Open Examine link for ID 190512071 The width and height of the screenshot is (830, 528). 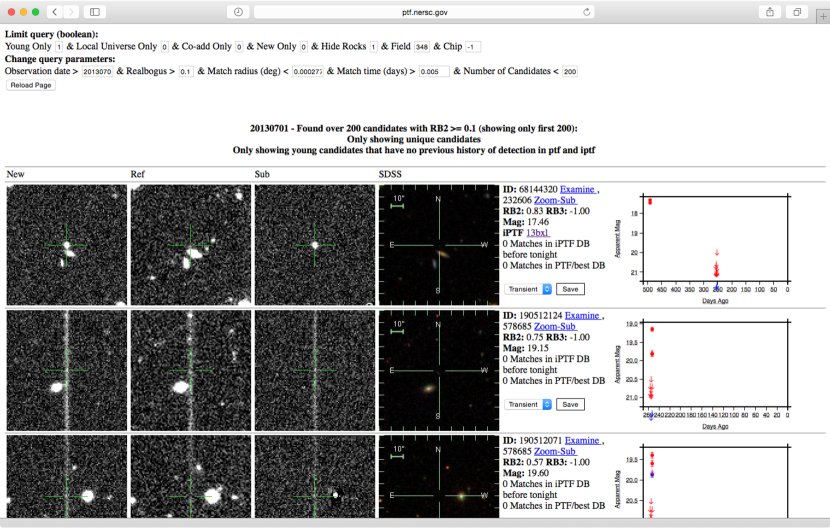(x=583, y=441)
